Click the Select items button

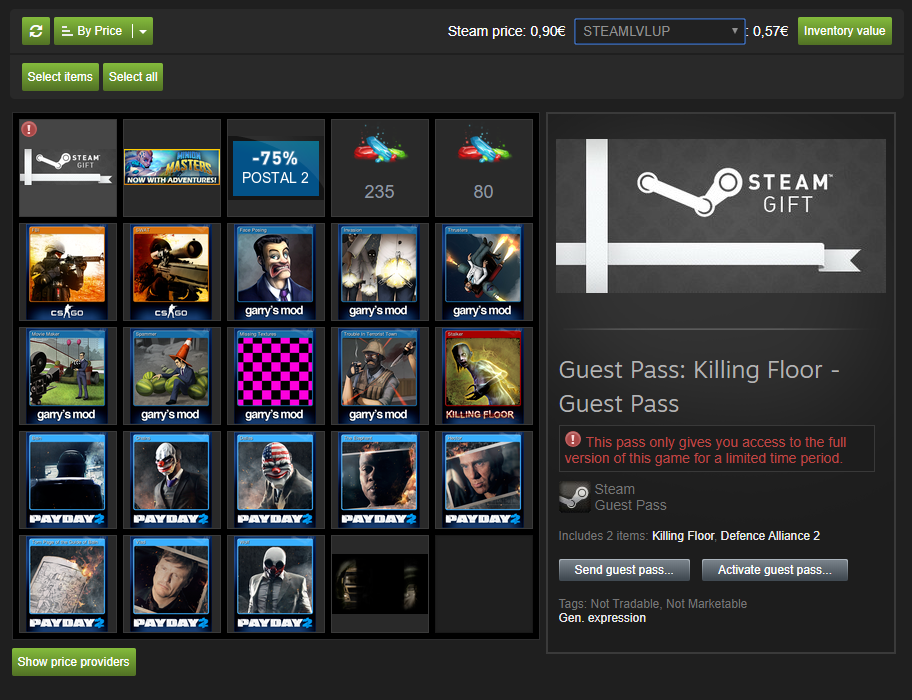60,77
